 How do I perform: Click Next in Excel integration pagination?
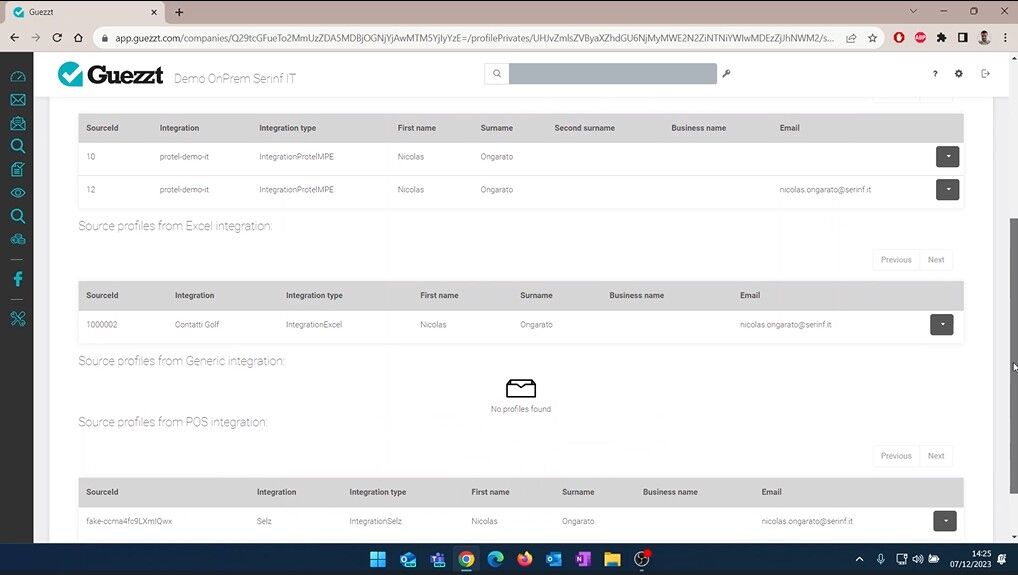[935, 260]
